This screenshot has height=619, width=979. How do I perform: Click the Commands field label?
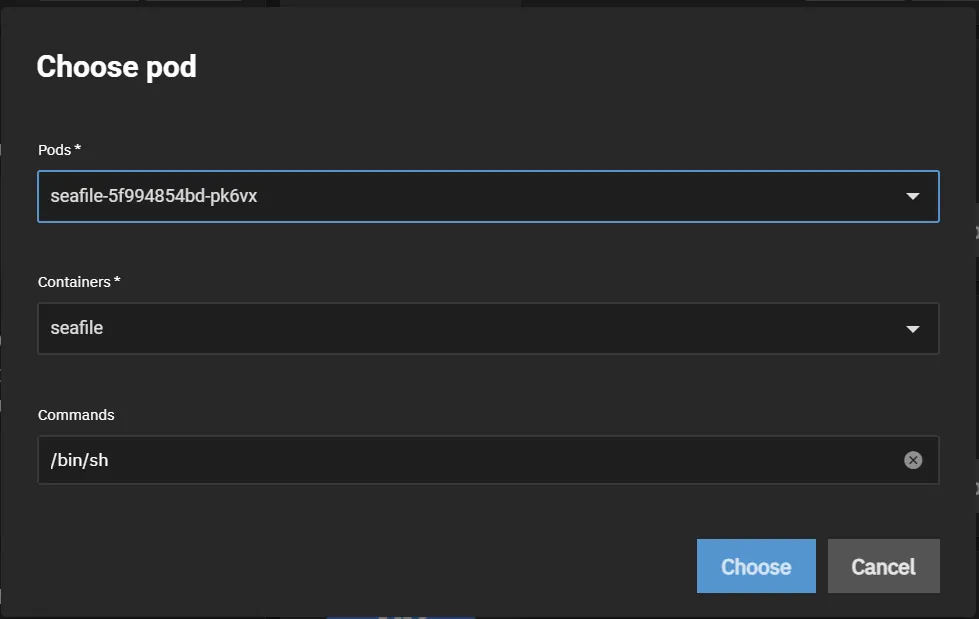76,415
